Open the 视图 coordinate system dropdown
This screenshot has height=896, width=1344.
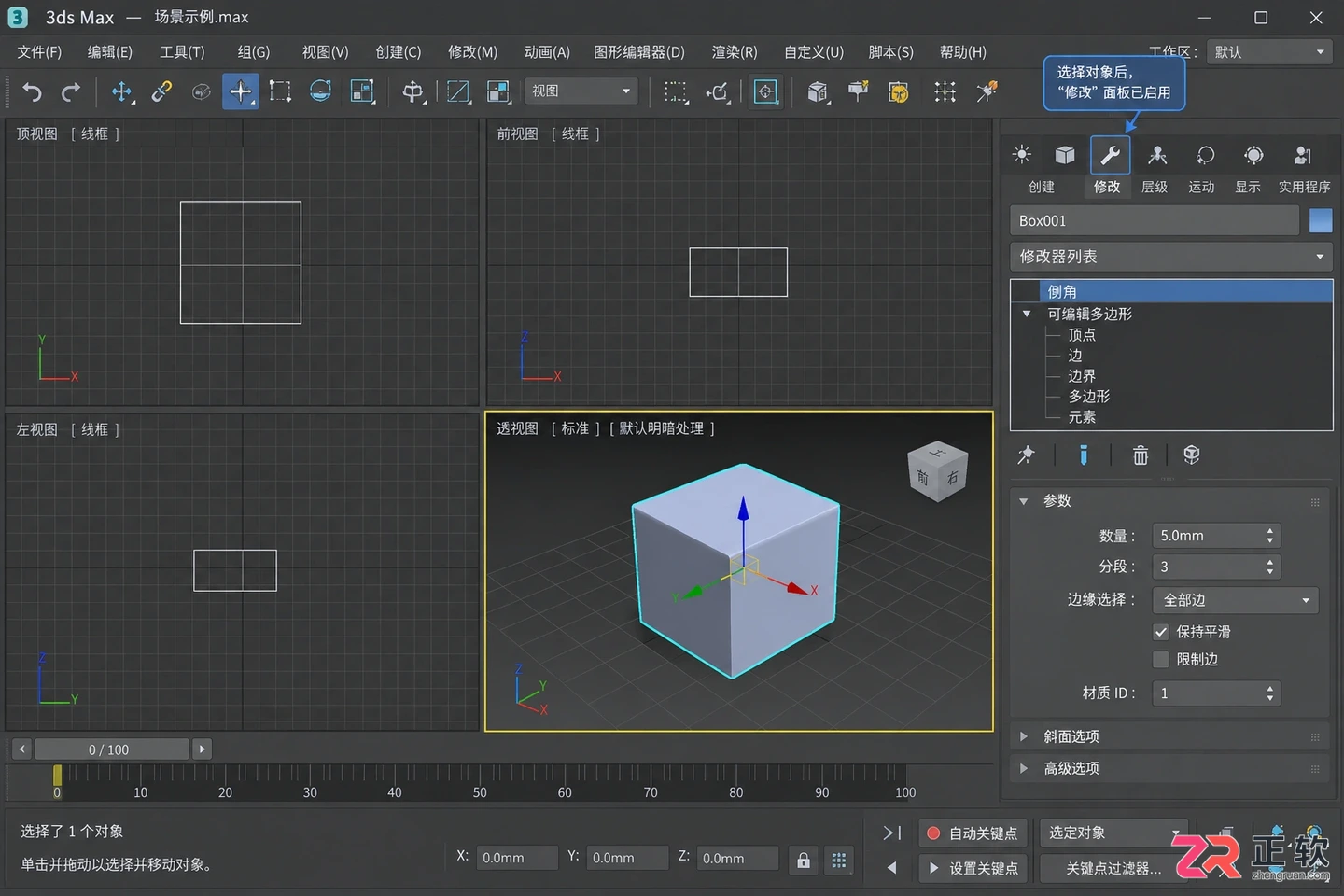581,91
